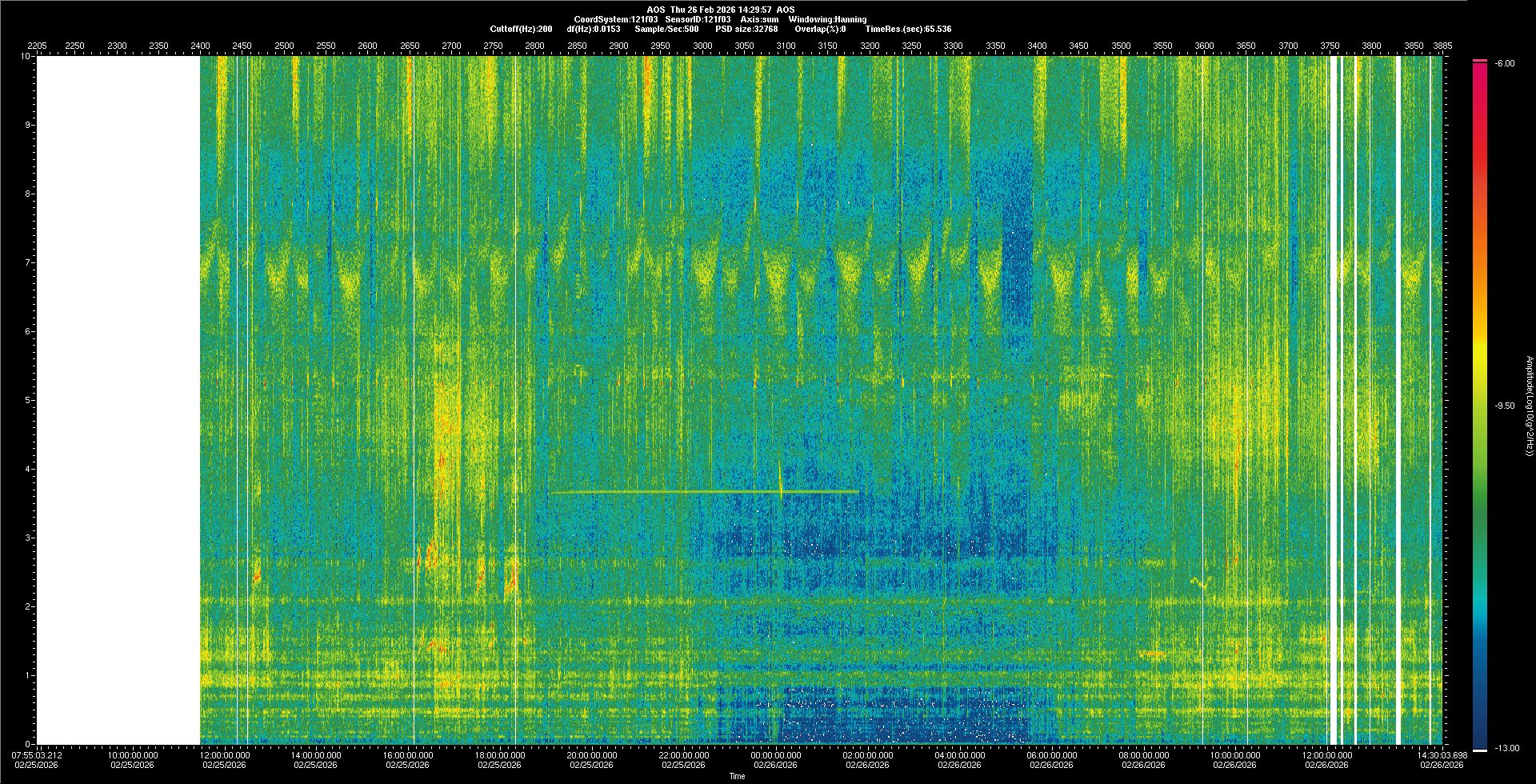Image resolution: width=1536 pixels, height=784 pixels.
Task: Click the "Amplitude(Log10(g^2/Hz))" color bar title
Action: pyautogui.click(x=1528, y=406)
